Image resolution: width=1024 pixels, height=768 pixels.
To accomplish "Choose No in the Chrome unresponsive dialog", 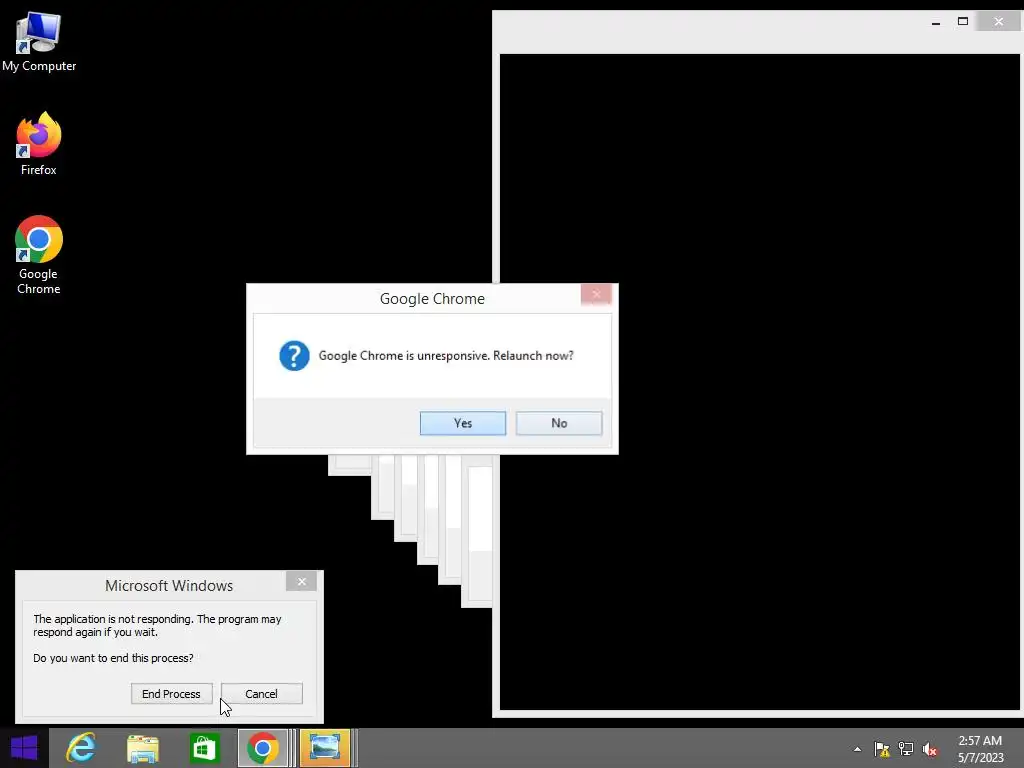I will point(559,423).
